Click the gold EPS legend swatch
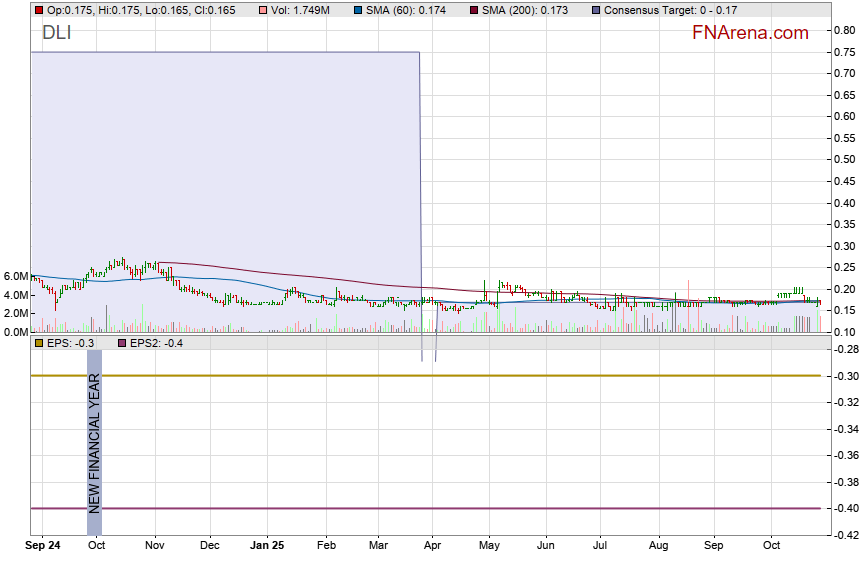Viewport: 859px width, 566px height. (x=39, y=343)
